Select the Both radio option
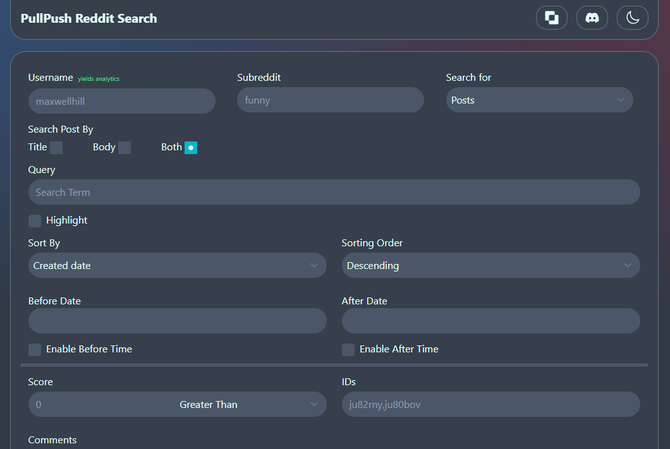The image size is (670, 449). click(191, 148)
